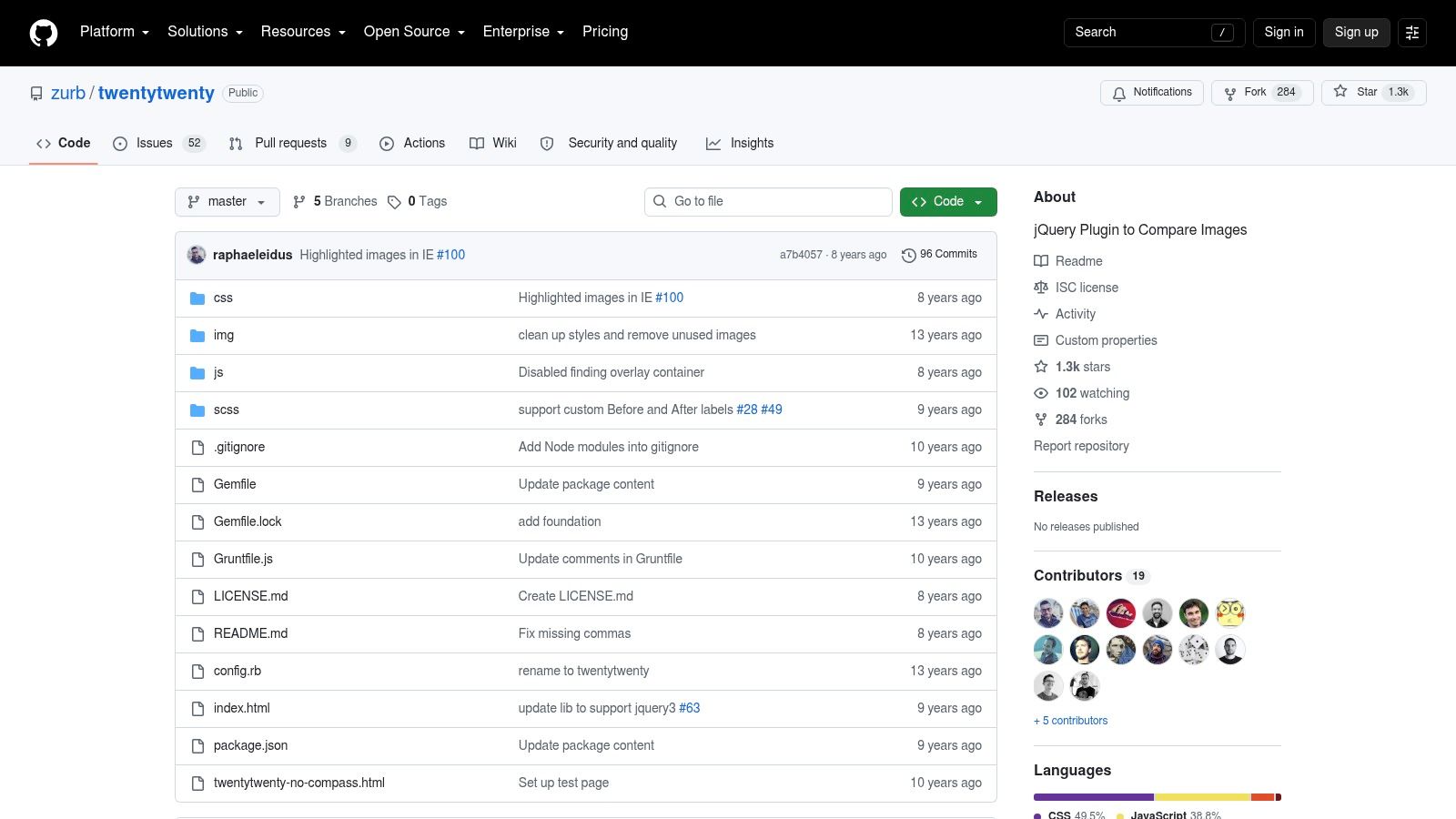1456x819 pixels.
Task: Click commit hash a7b4057
Action: [x=801, y=256]
